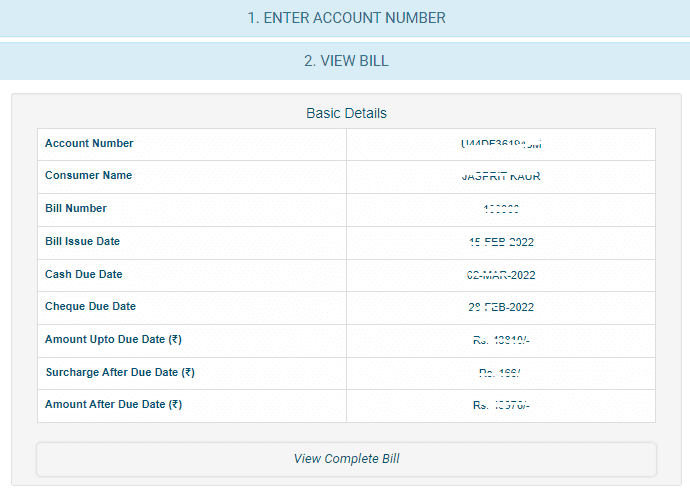Click the Surcharge After Due Date label
Viewport: 690px width, 497px height.
coord(119,373)
